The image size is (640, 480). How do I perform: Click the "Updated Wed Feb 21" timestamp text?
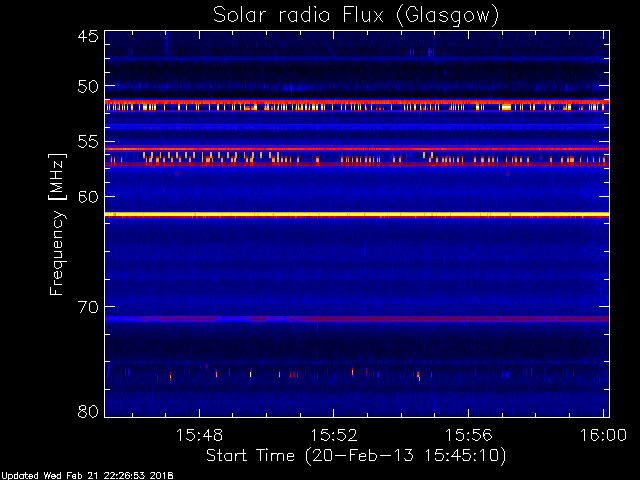[x=87, y=476]
